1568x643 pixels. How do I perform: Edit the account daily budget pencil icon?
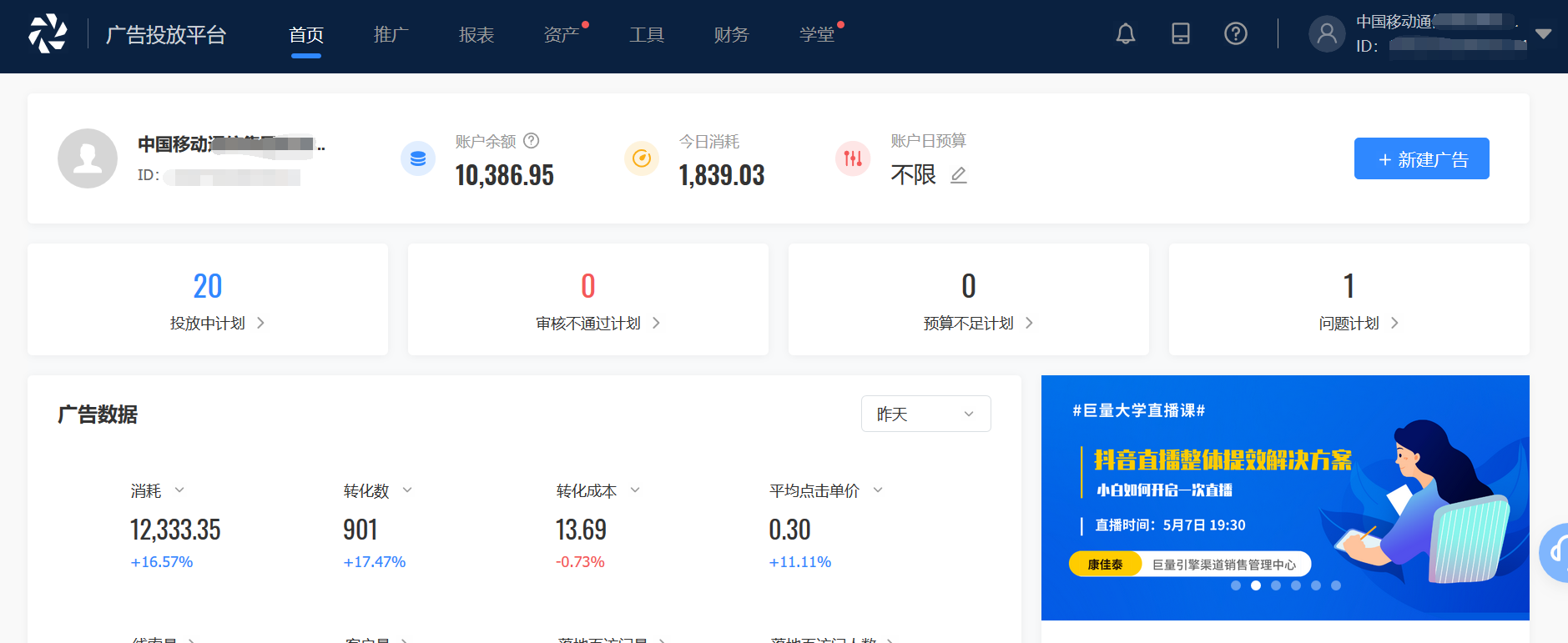pos(959,175)
